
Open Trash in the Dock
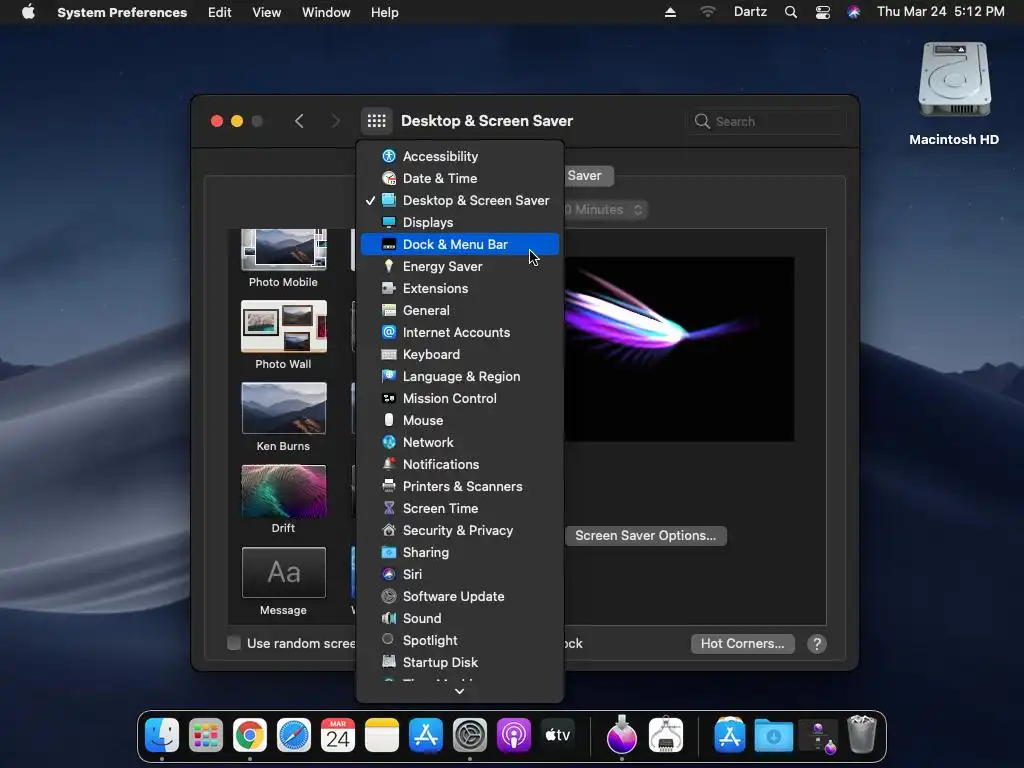[x=861, y=735]
